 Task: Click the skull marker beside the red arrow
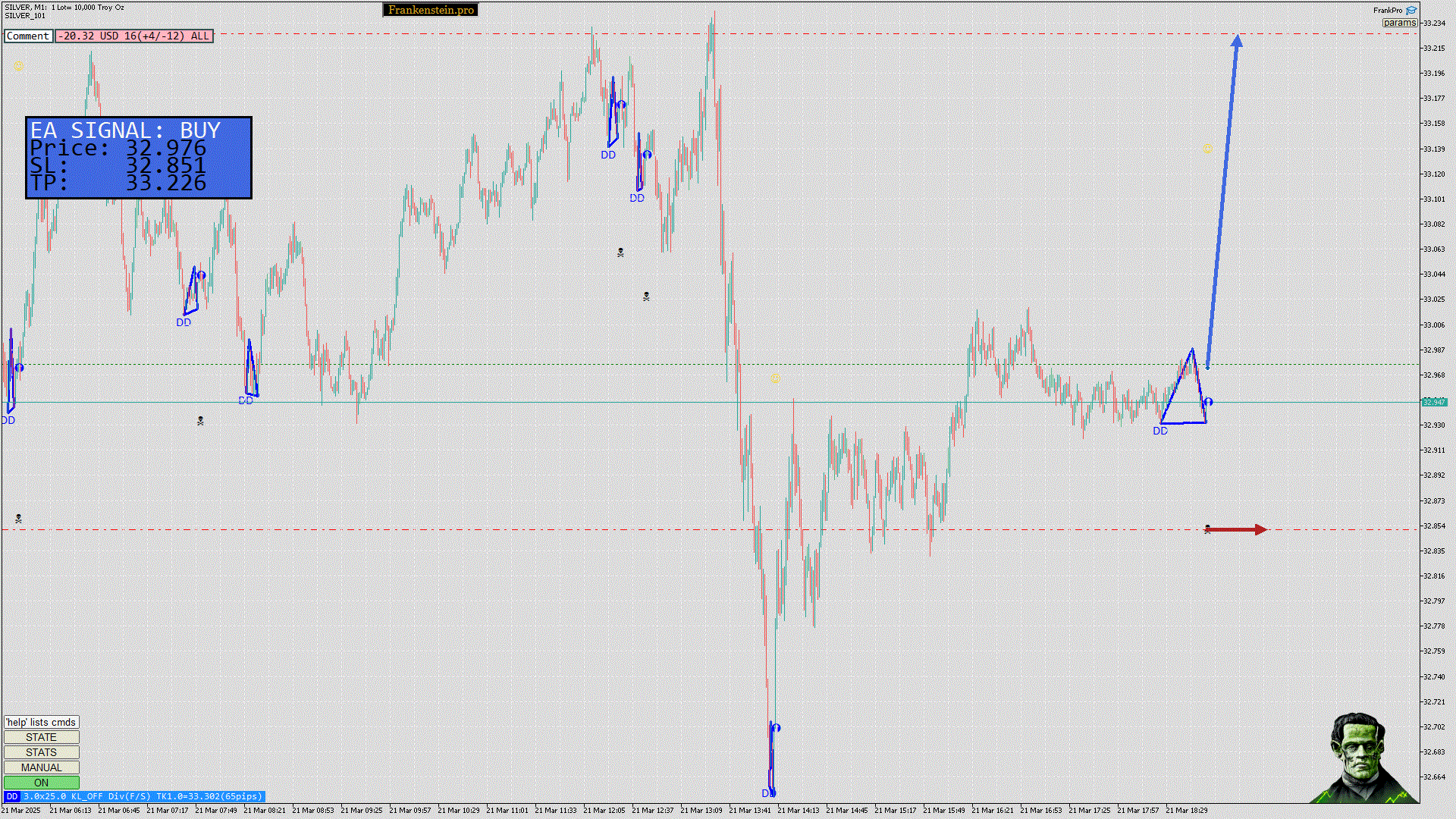coord(1207,529)
